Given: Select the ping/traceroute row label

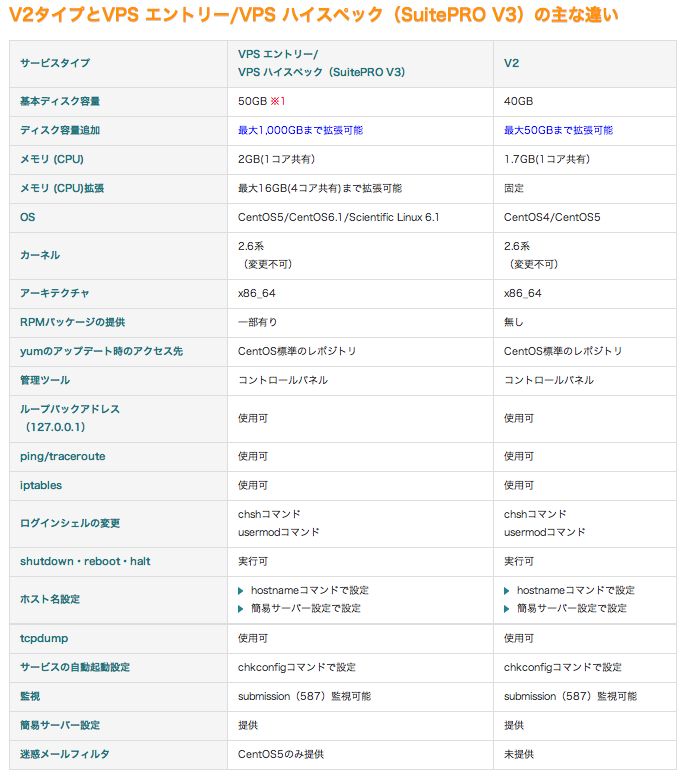Looking at the screenshot, I should point(62,456).
